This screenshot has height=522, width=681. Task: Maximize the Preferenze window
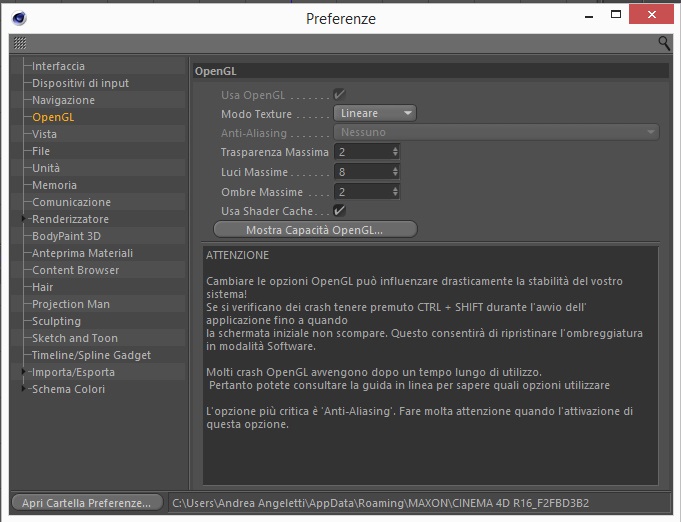click(x=616, y=14)
